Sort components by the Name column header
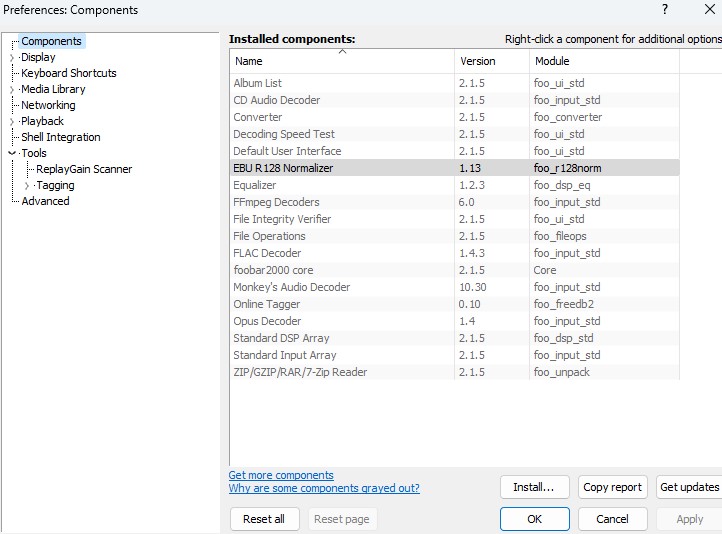Screen dimensions: 722x534 tap(342, 61)
